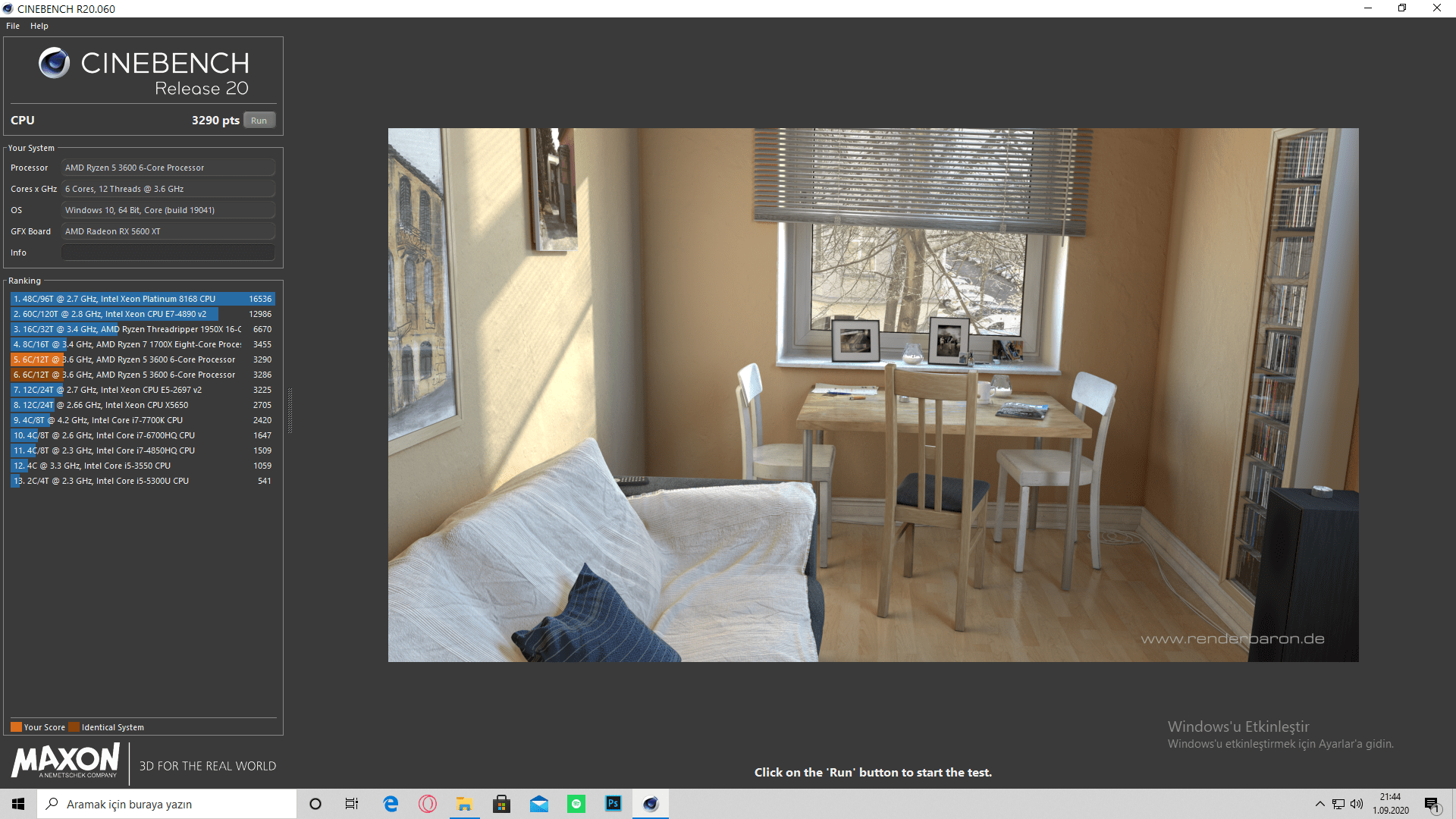
Task: Open Photoshop from the taskbar
Action: 613,804
